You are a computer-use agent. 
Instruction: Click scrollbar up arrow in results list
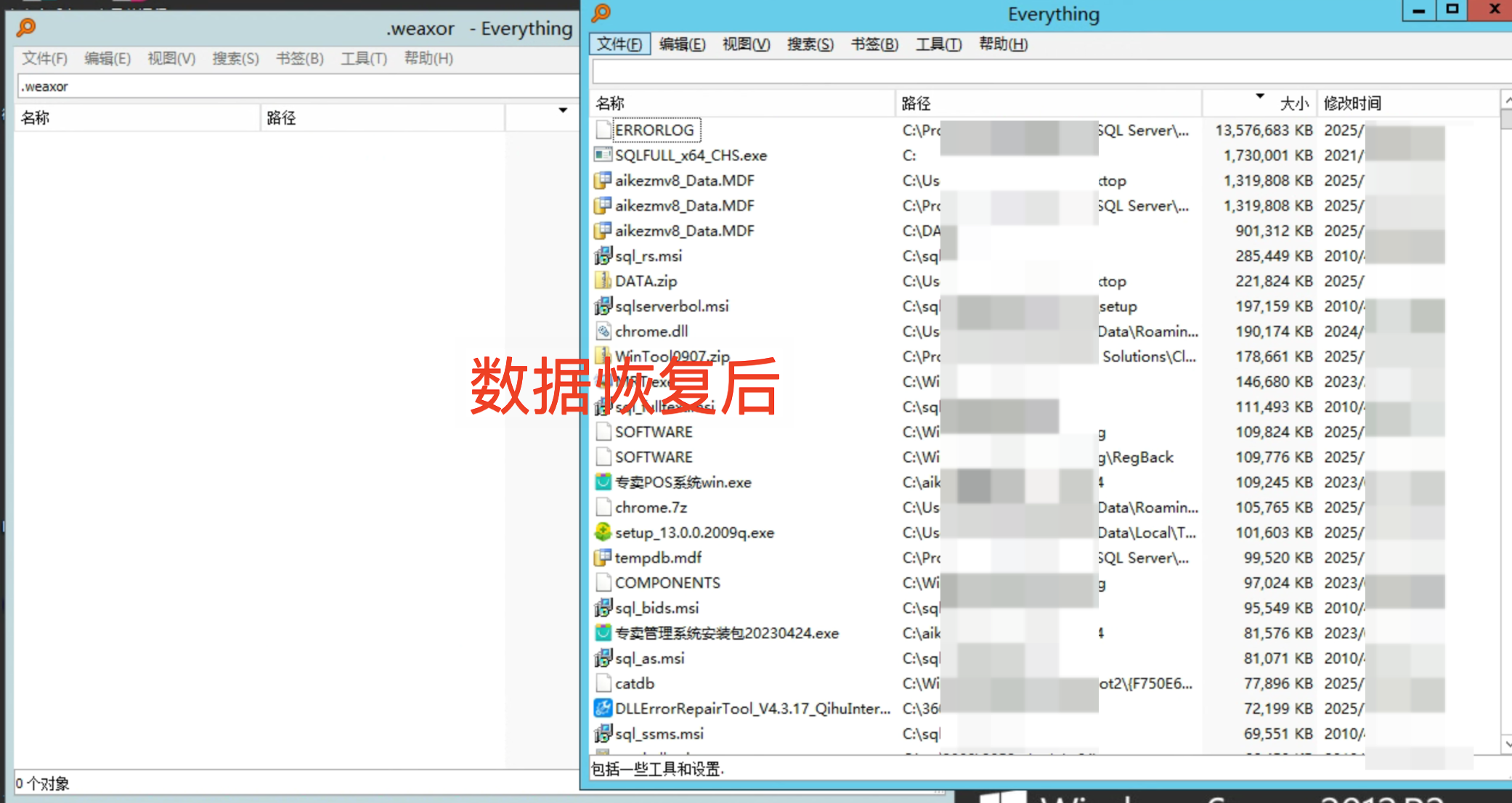coord(1506,99)
